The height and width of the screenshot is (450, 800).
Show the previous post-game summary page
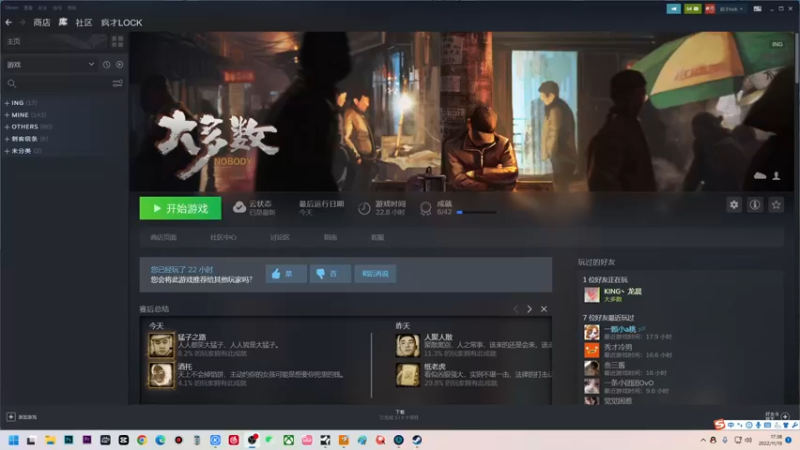click(x=515, y=309)
